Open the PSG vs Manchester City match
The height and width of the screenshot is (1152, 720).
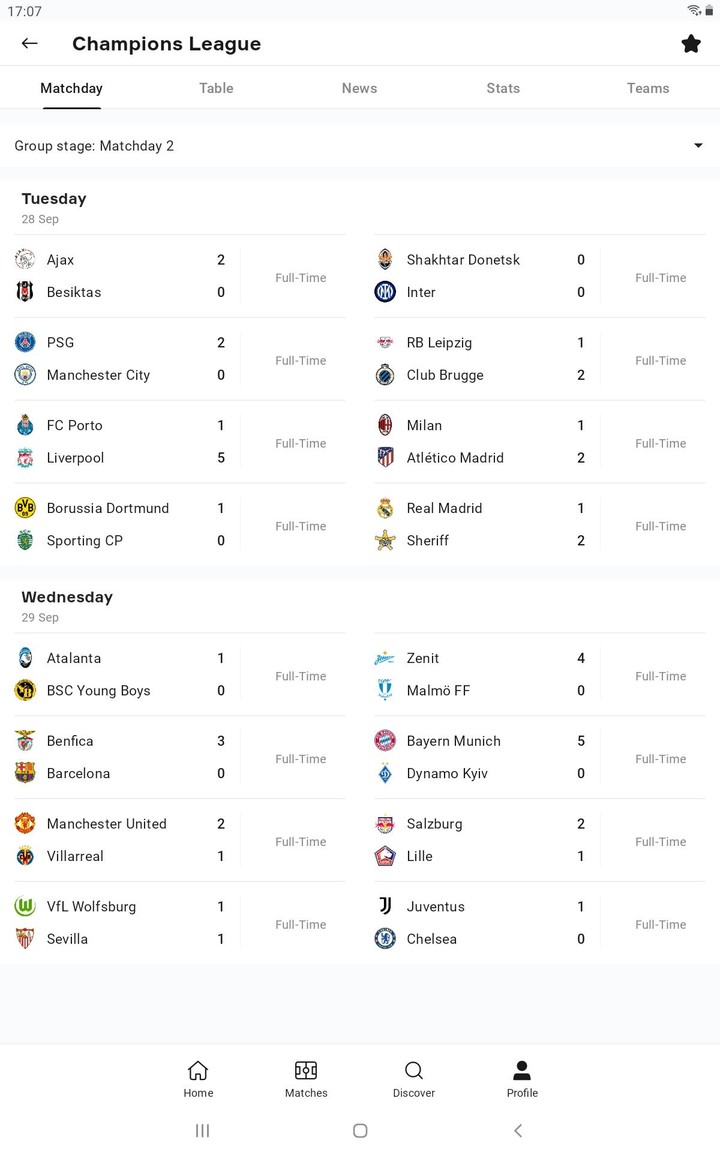tap(180, 359)
